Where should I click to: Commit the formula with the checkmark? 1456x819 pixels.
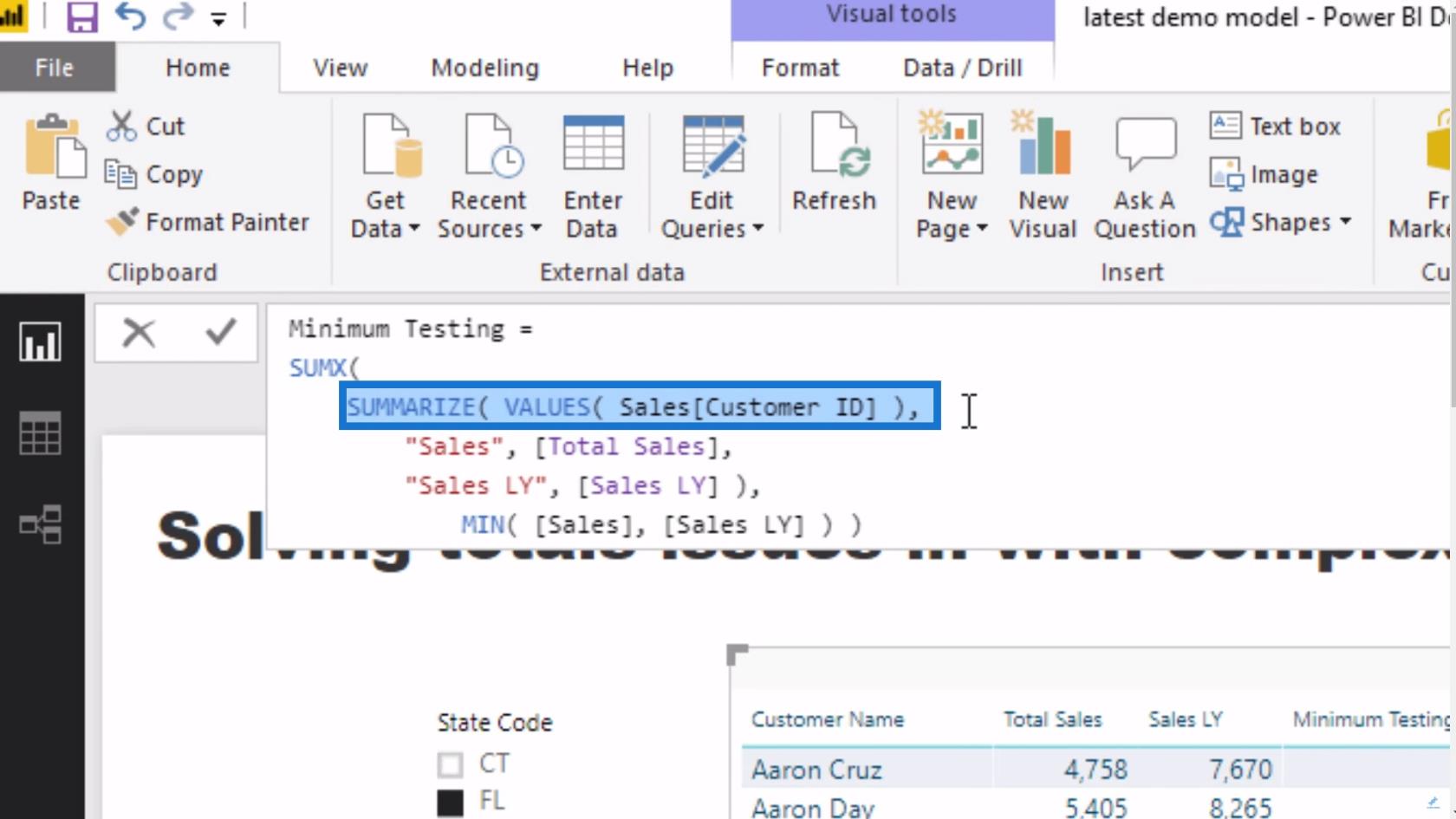[x=220, y=332]
